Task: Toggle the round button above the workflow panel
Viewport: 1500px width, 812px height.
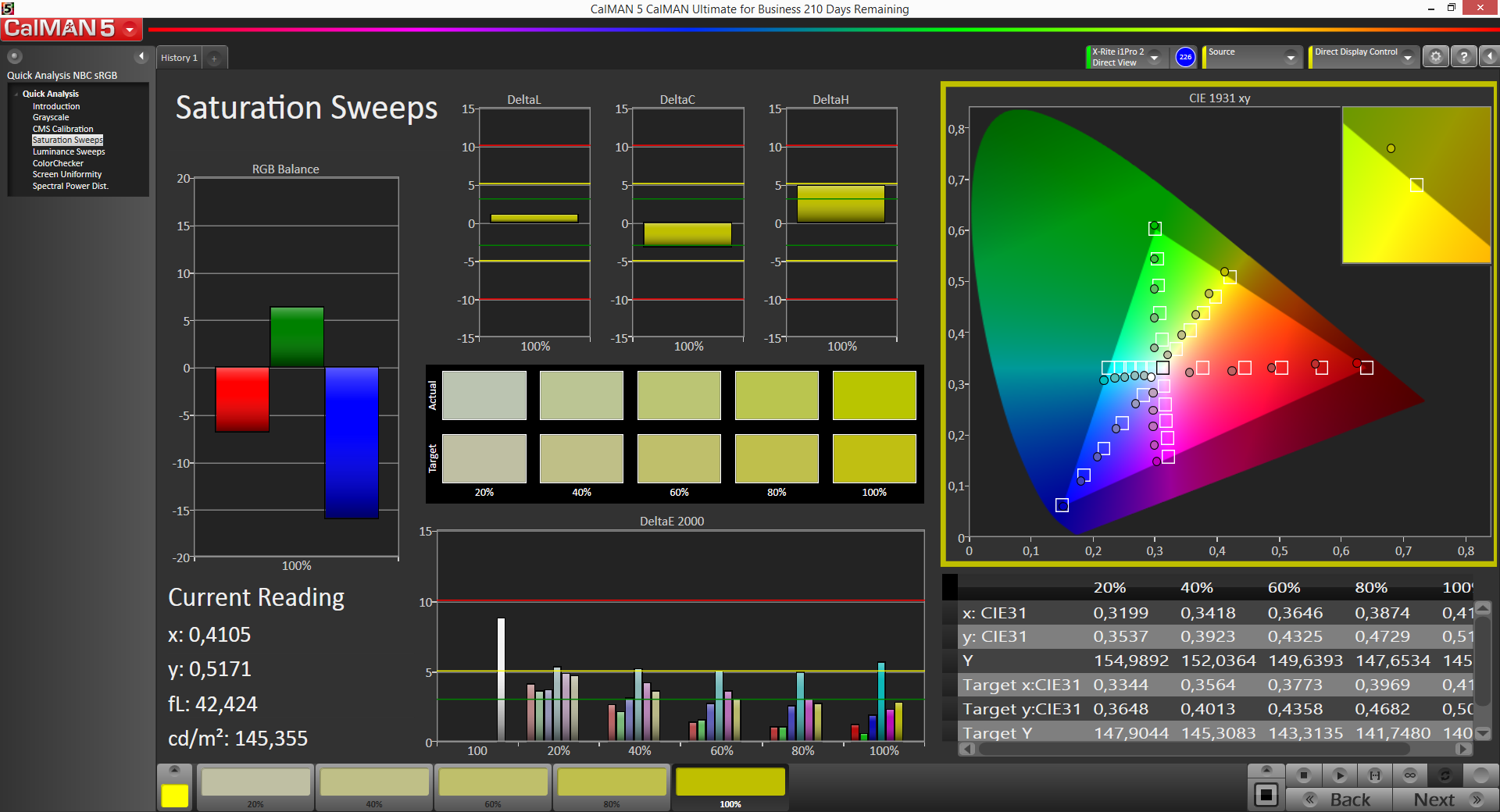Action: (x=15, y=56)
